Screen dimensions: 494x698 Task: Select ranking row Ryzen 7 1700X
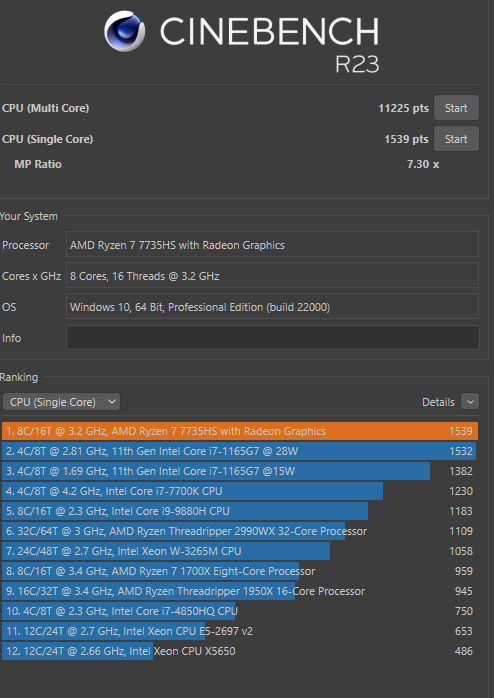[x=240, y=571]
